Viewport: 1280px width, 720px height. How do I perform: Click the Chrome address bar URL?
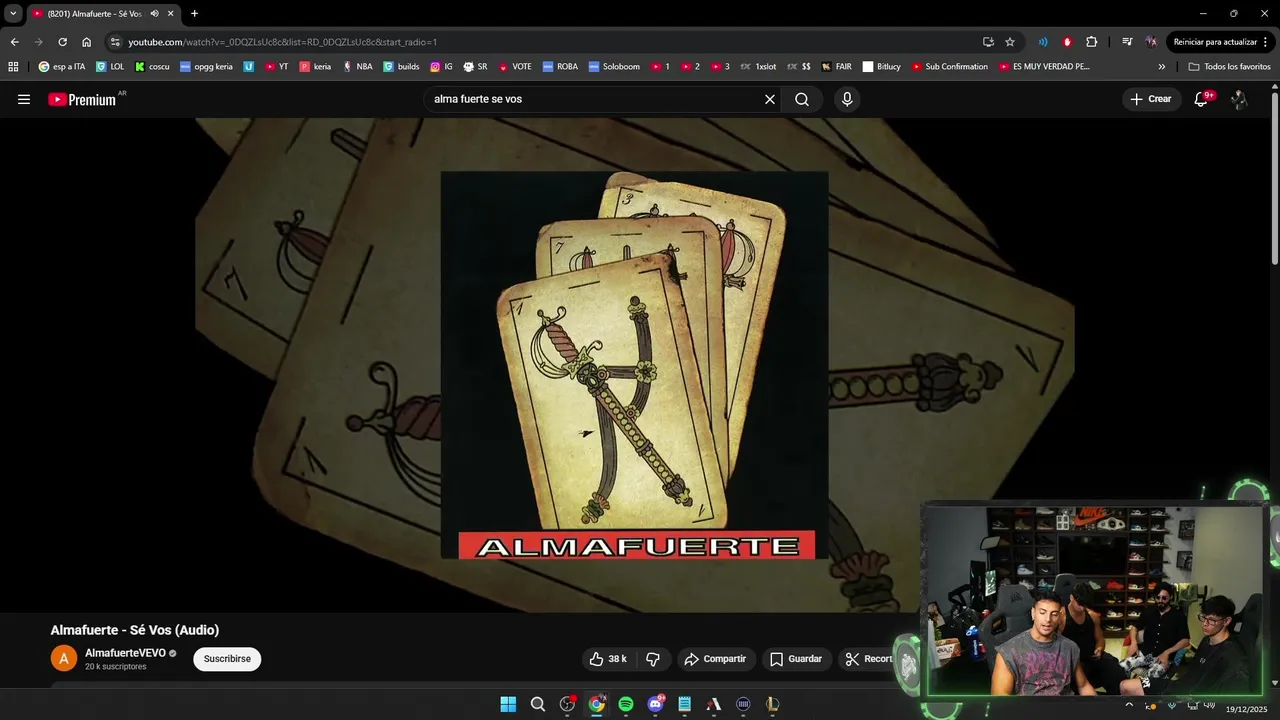[283, 42]
